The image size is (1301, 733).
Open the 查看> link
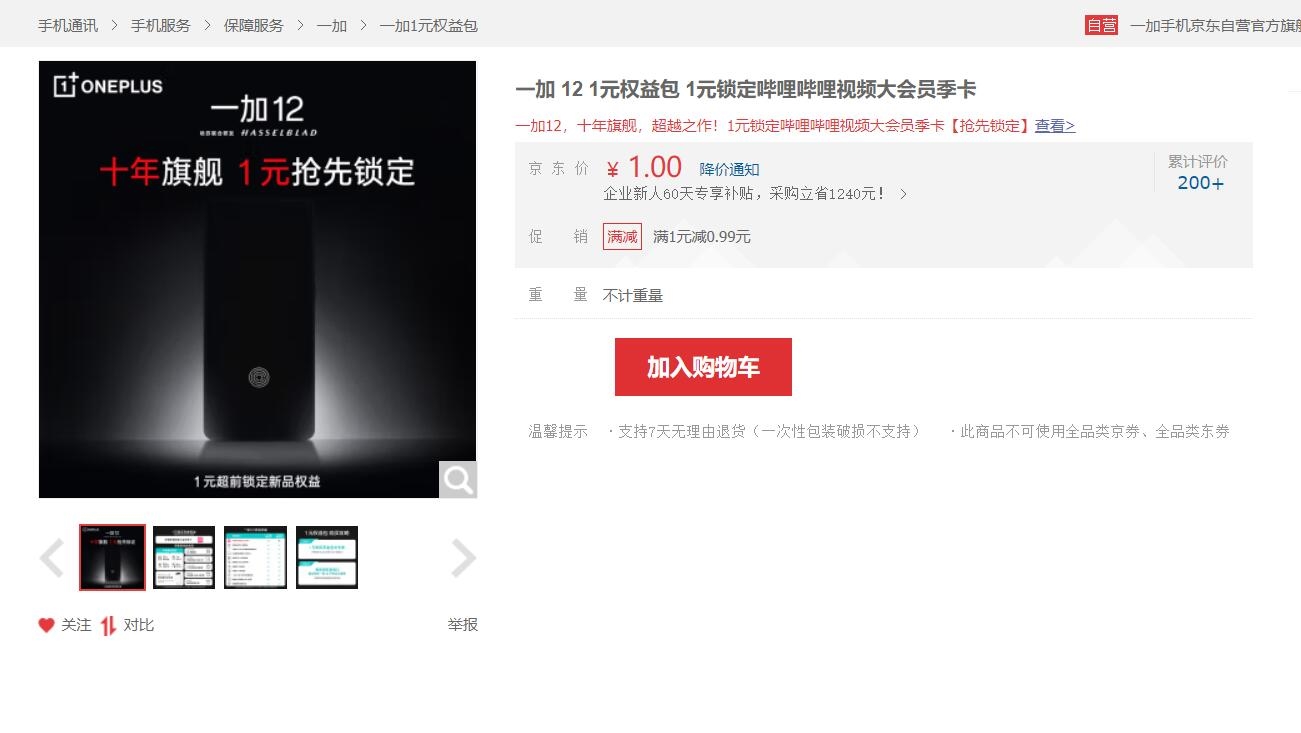1054,125
